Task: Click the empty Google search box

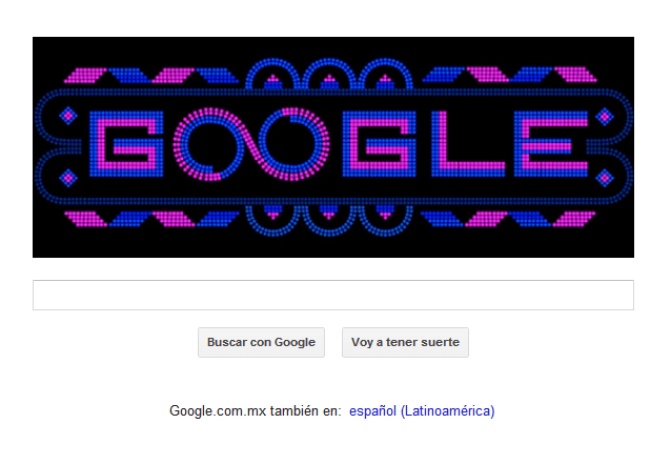Action: [333, 295]
